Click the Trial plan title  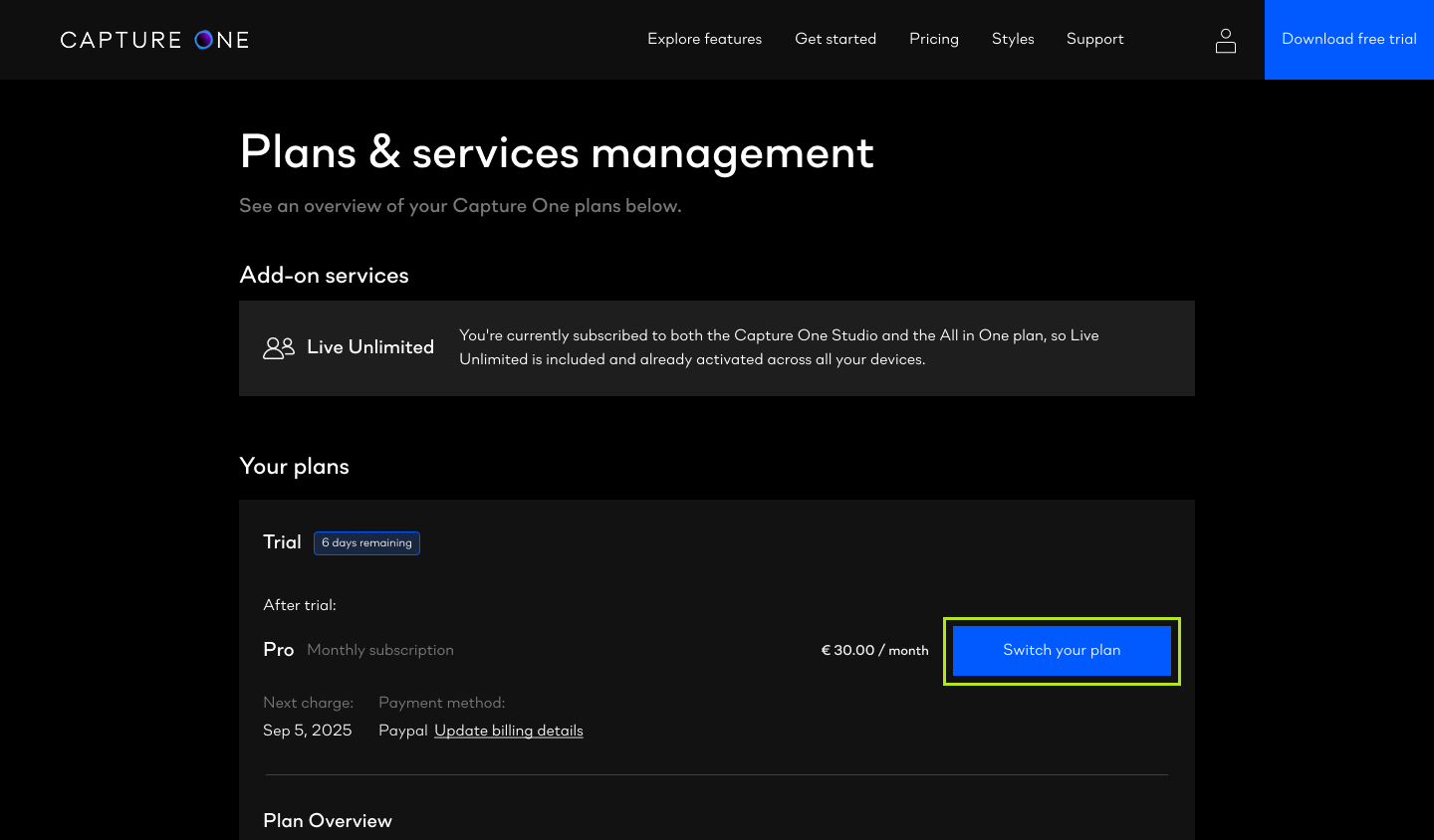coord(282,542)
